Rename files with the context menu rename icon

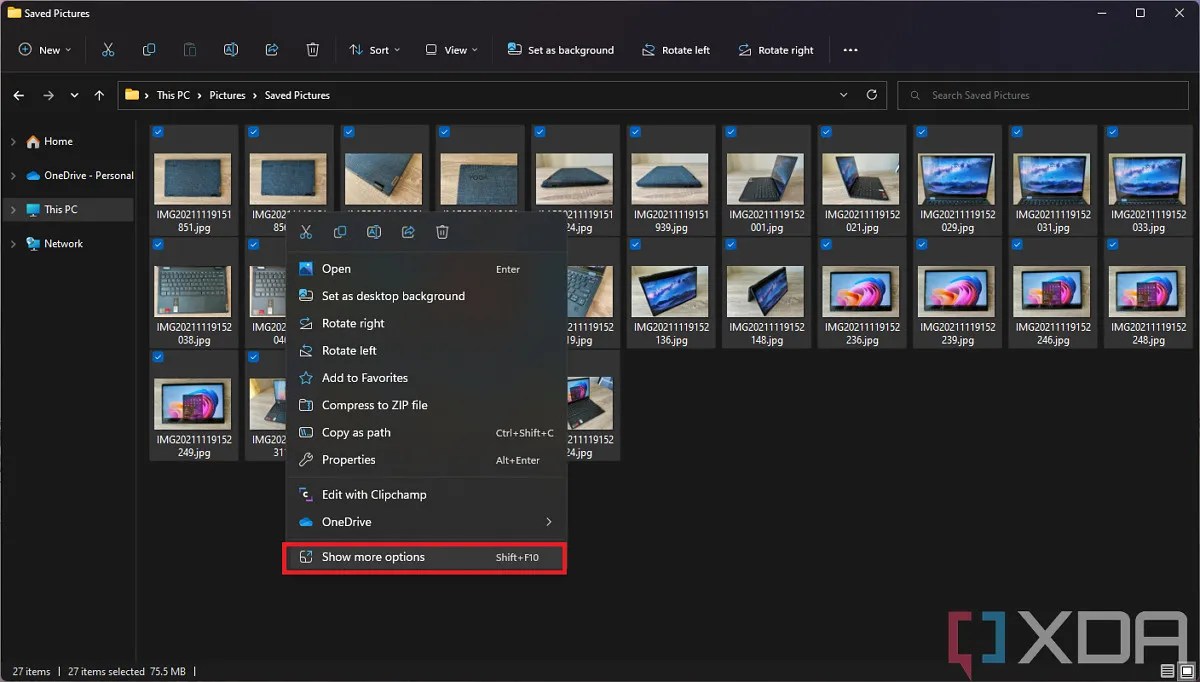click(x=373, y=232)
